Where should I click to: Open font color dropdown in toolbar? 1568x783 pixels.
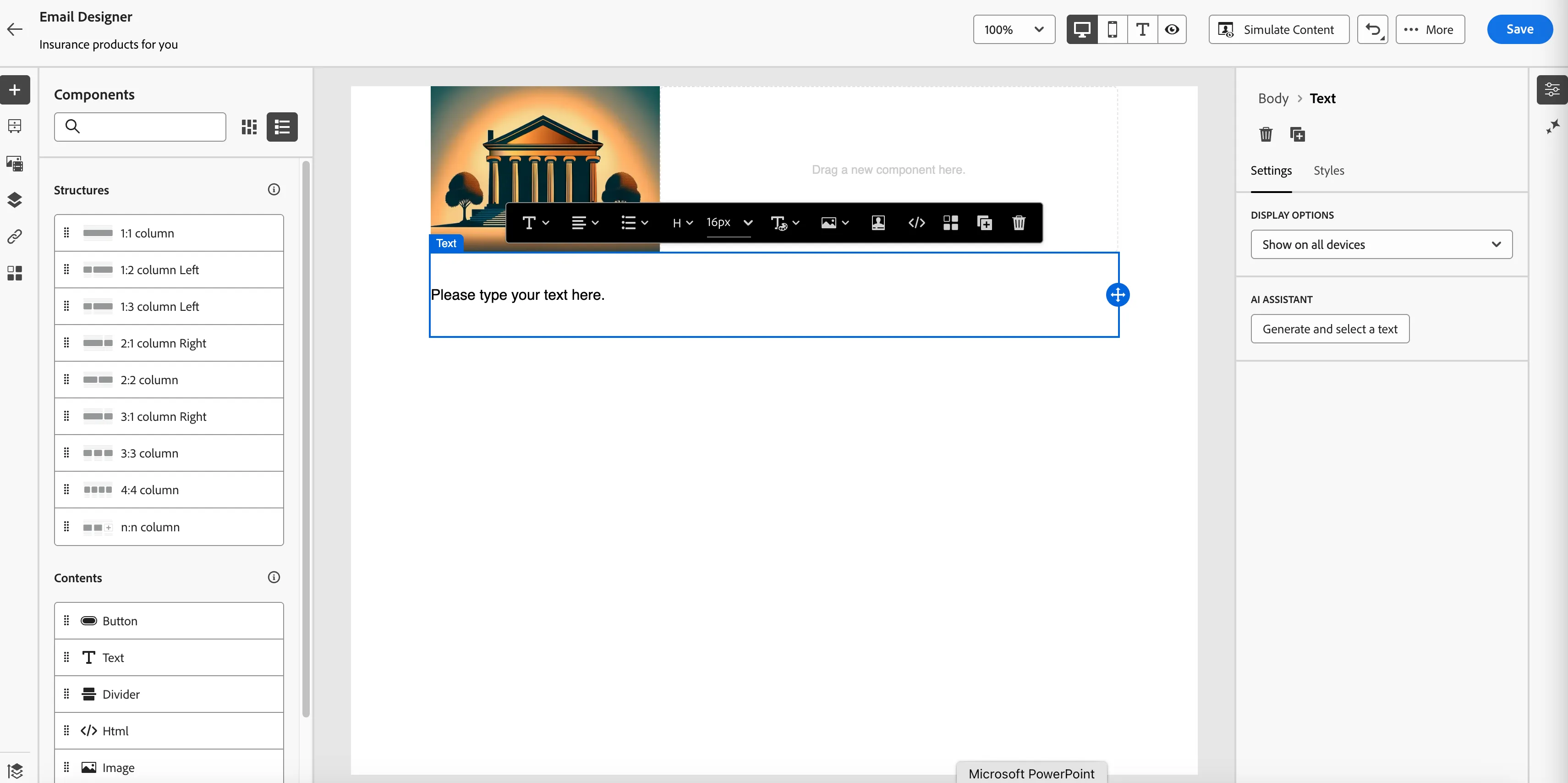click(784, 223)
